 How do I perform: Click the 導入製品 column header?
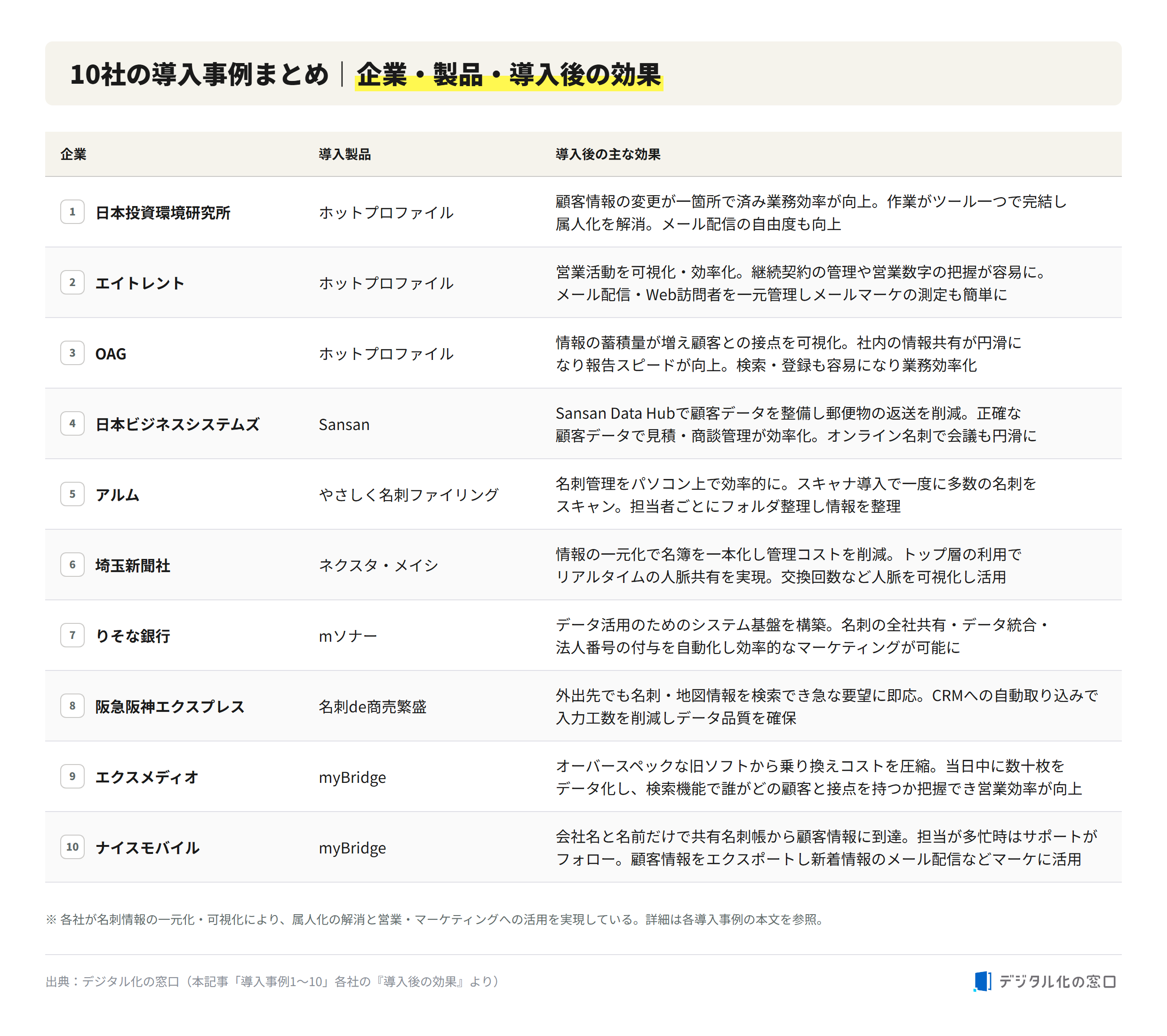click(x=345, y=154)
